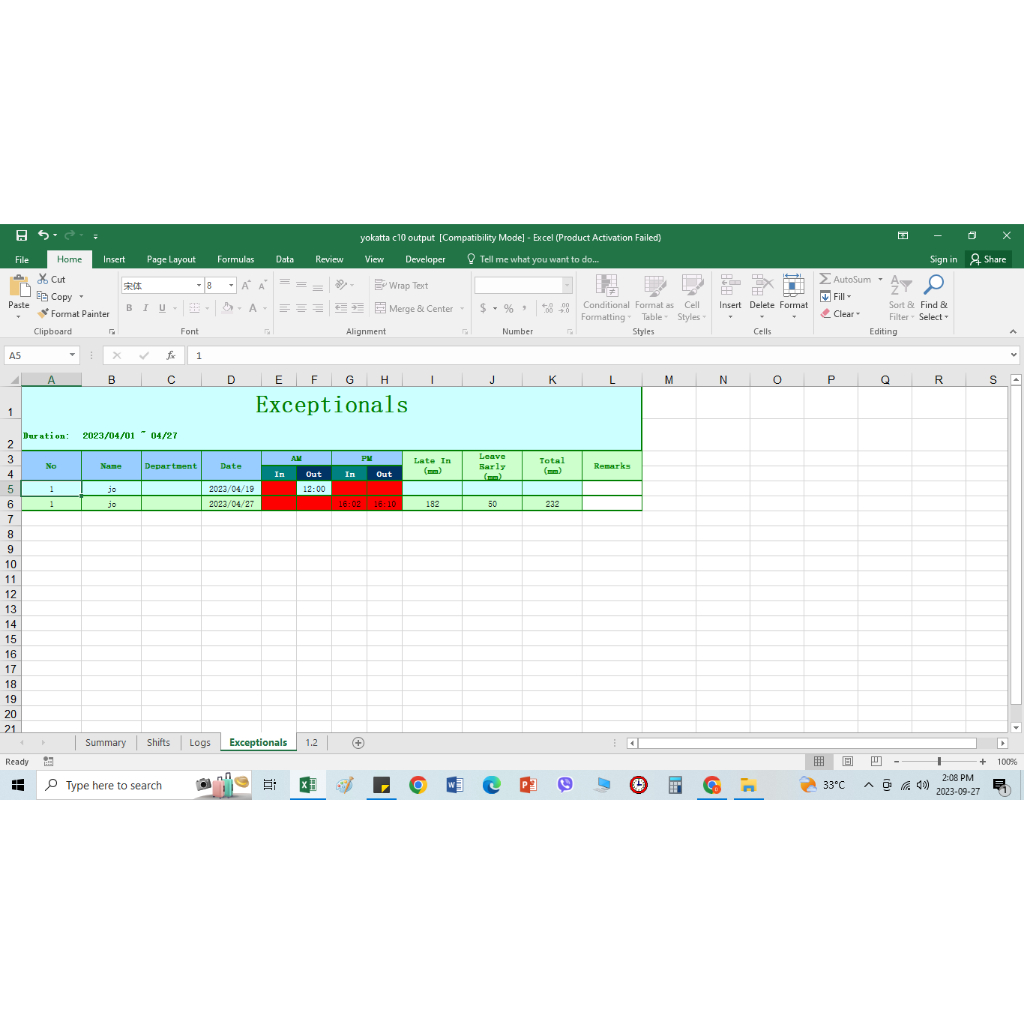
Task: Click the Delete cells icon
Action: (x=762, y=286)
